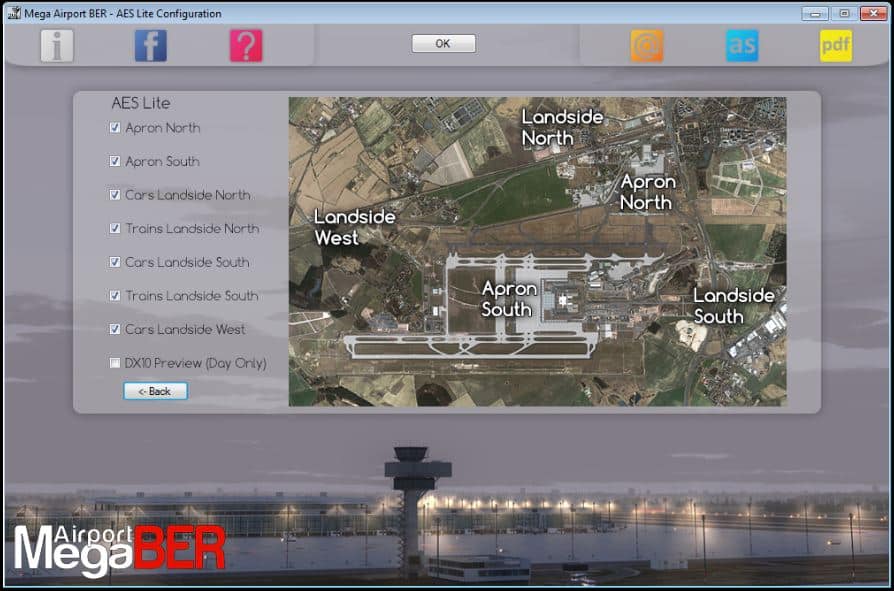Click the orange email at-sign icon
This screenshot has width=894, height=591.
(x=647, y=46)
